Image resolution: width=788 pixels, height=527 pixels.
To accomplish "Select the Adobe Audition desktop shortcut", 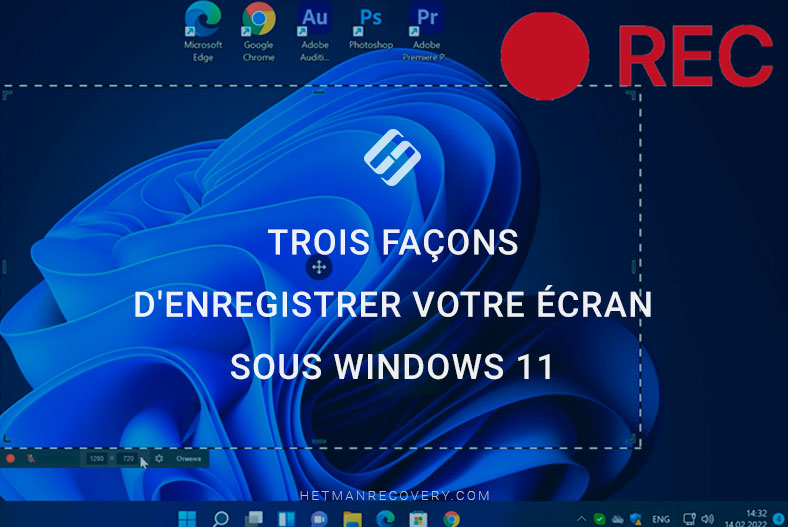I will 315,31.
